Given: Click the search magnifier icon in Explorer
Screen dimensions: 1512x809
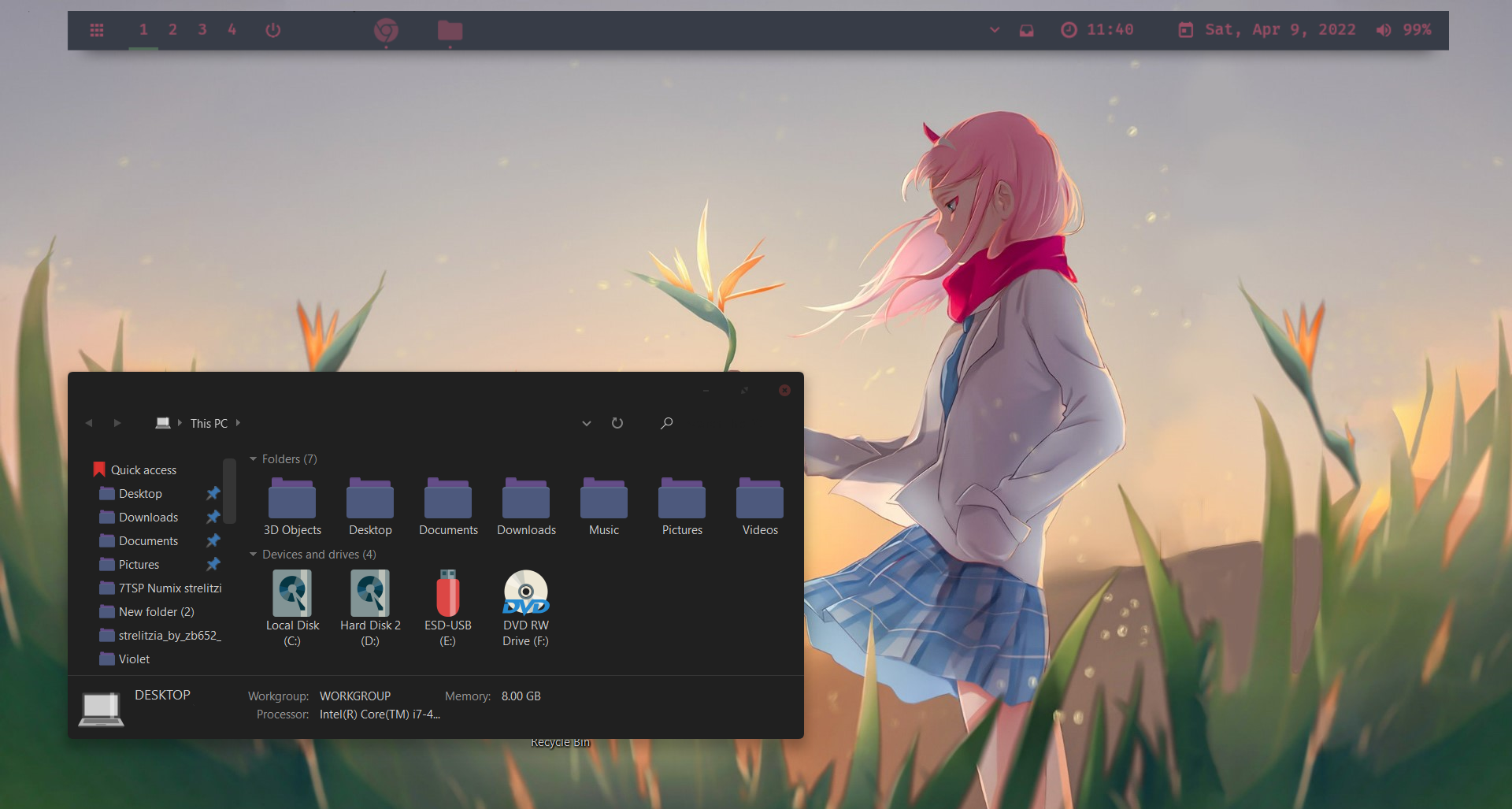Looking at the screenshot, I should coord(666,423).
